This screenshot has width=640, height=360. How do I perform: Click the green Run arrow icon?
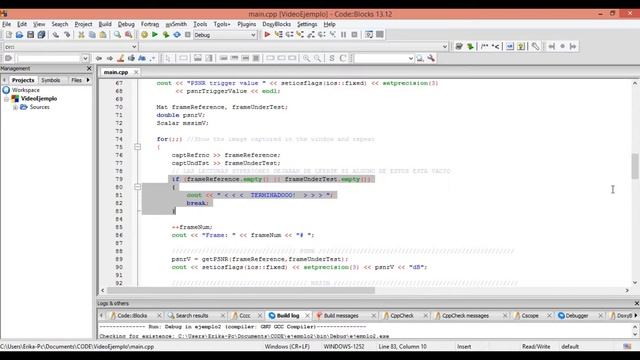click(x=155, y=35)
